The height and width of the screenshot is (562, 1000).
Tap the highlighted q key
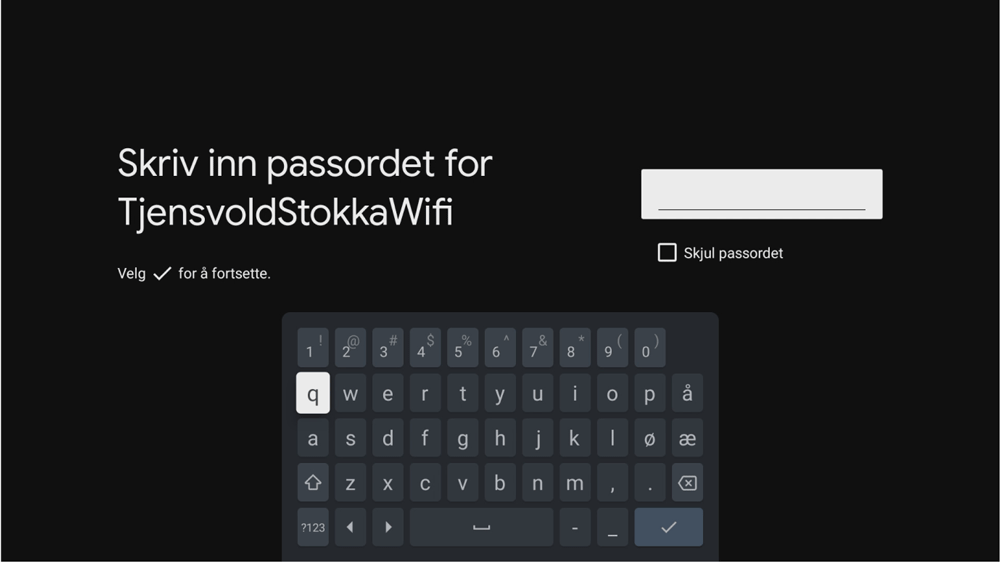point(312,393)
